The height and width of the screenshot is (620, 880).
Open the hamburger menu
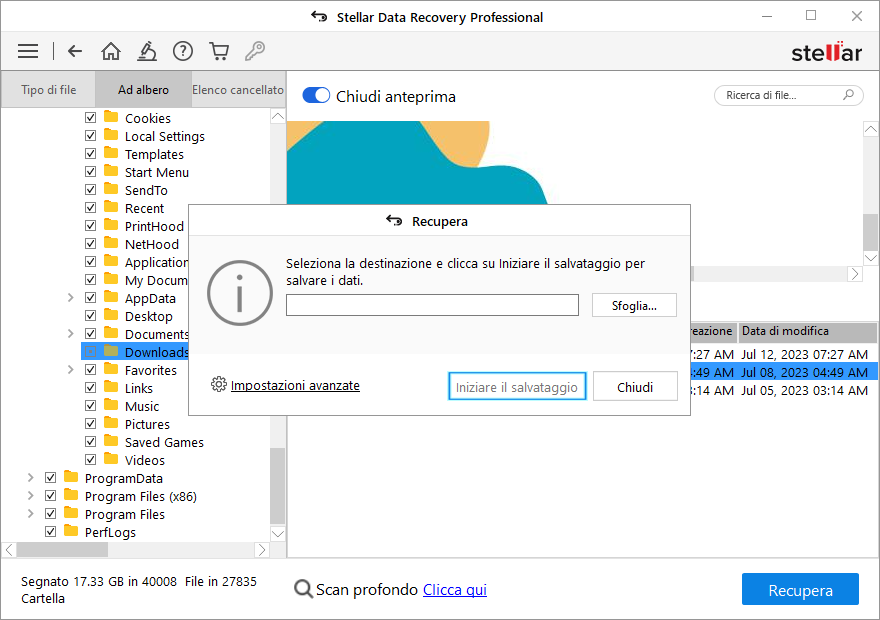(x=28, y=51)
